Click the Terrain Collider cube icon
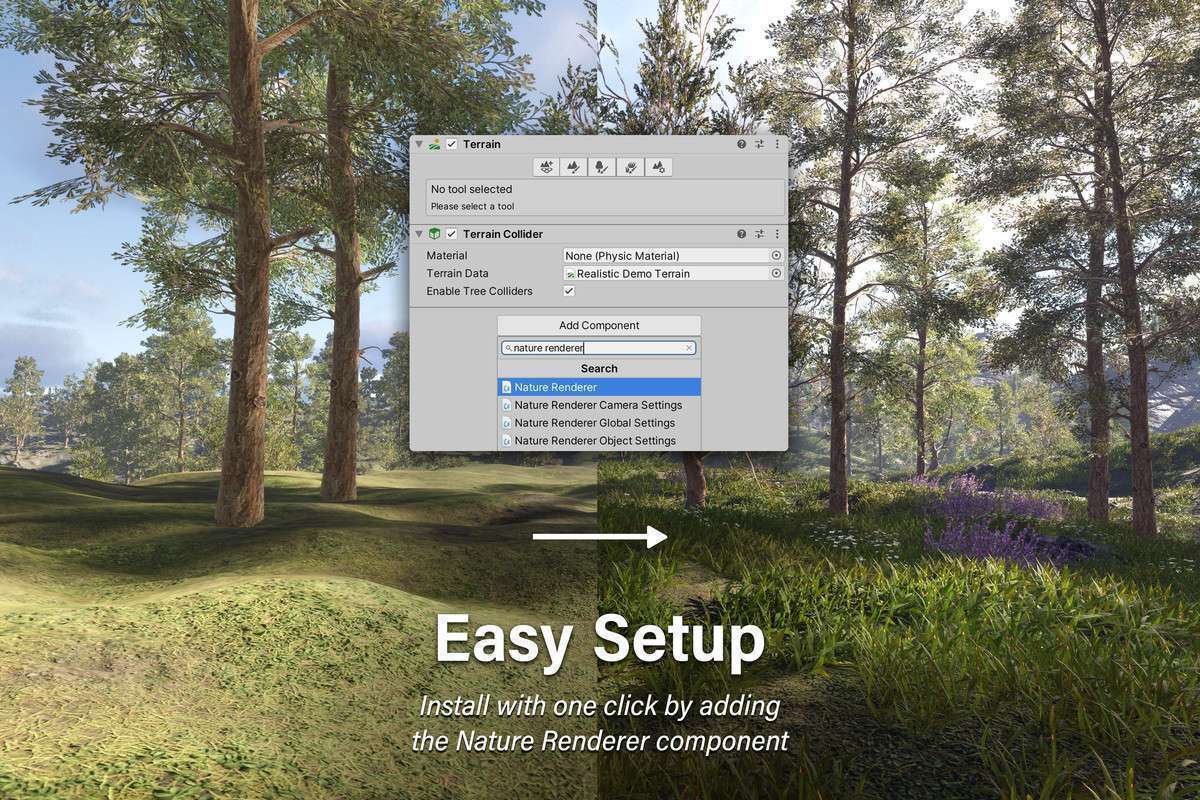 [435, 233]
